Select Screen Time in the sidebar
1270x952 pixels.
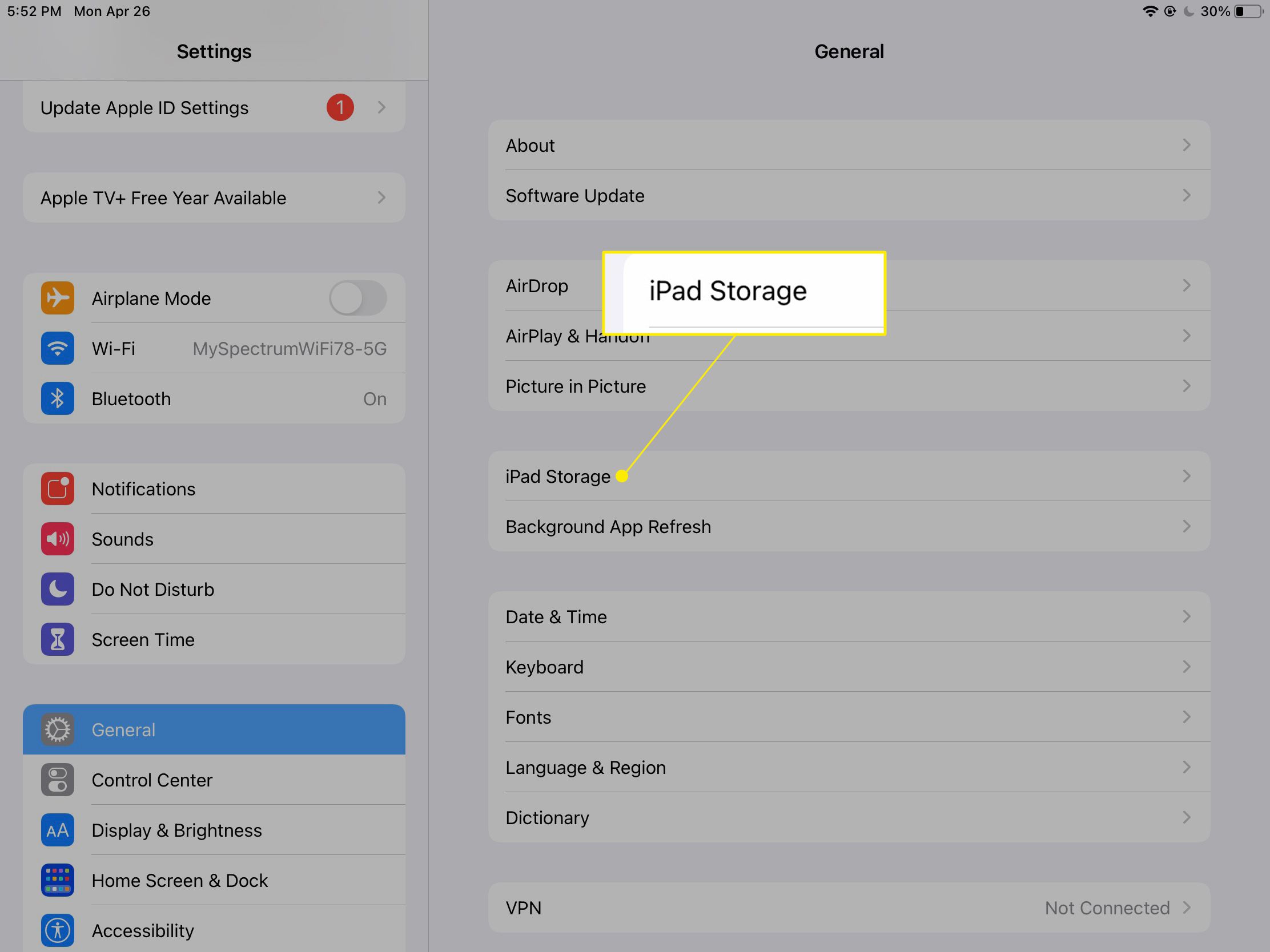(214, 639)
